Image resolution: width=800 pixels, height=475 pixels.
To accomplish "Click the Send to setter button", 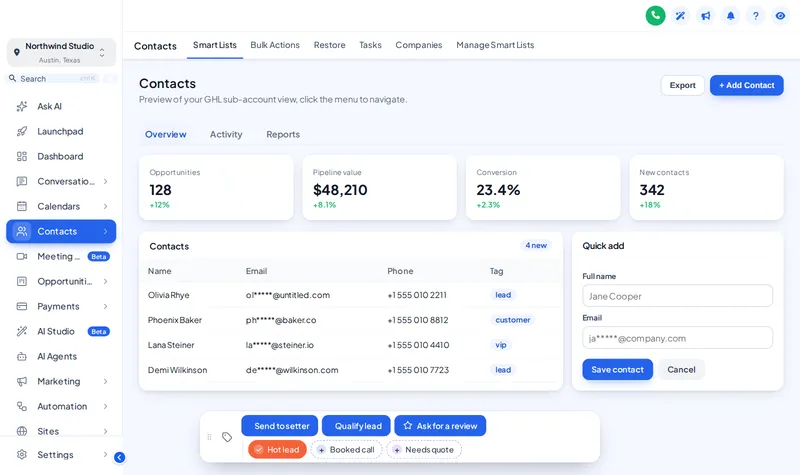I will tap(280, 426).
